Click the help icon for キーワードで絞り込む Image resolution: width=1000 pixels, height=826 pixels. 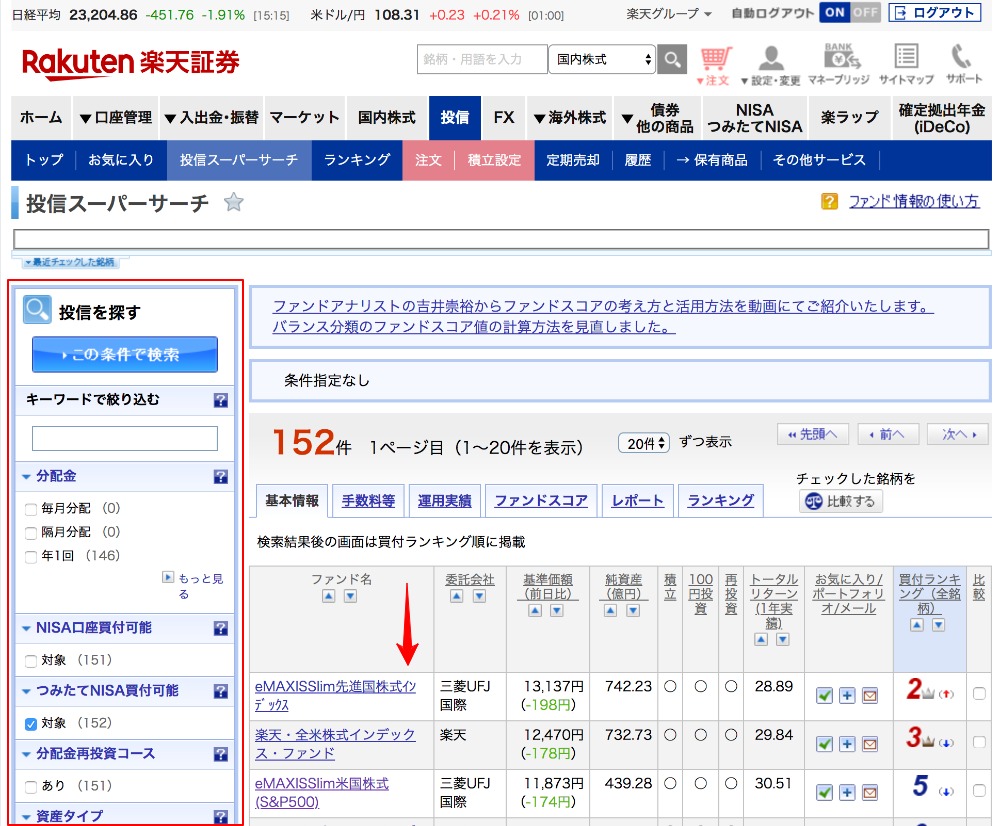[221, 401]
